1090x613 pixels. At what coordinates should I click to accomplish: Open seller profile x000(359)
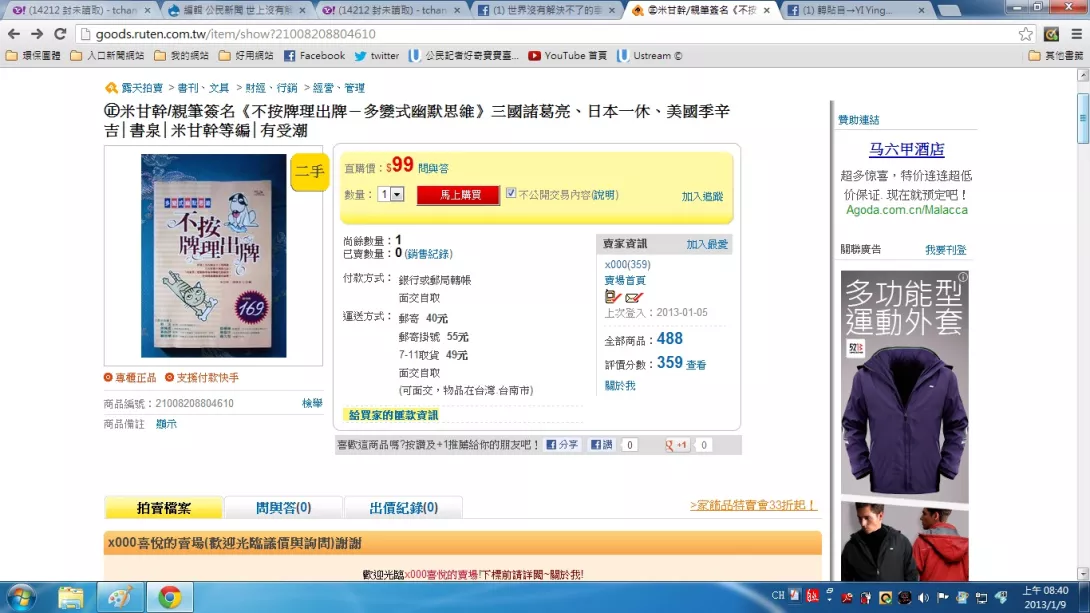coord(628,264)
